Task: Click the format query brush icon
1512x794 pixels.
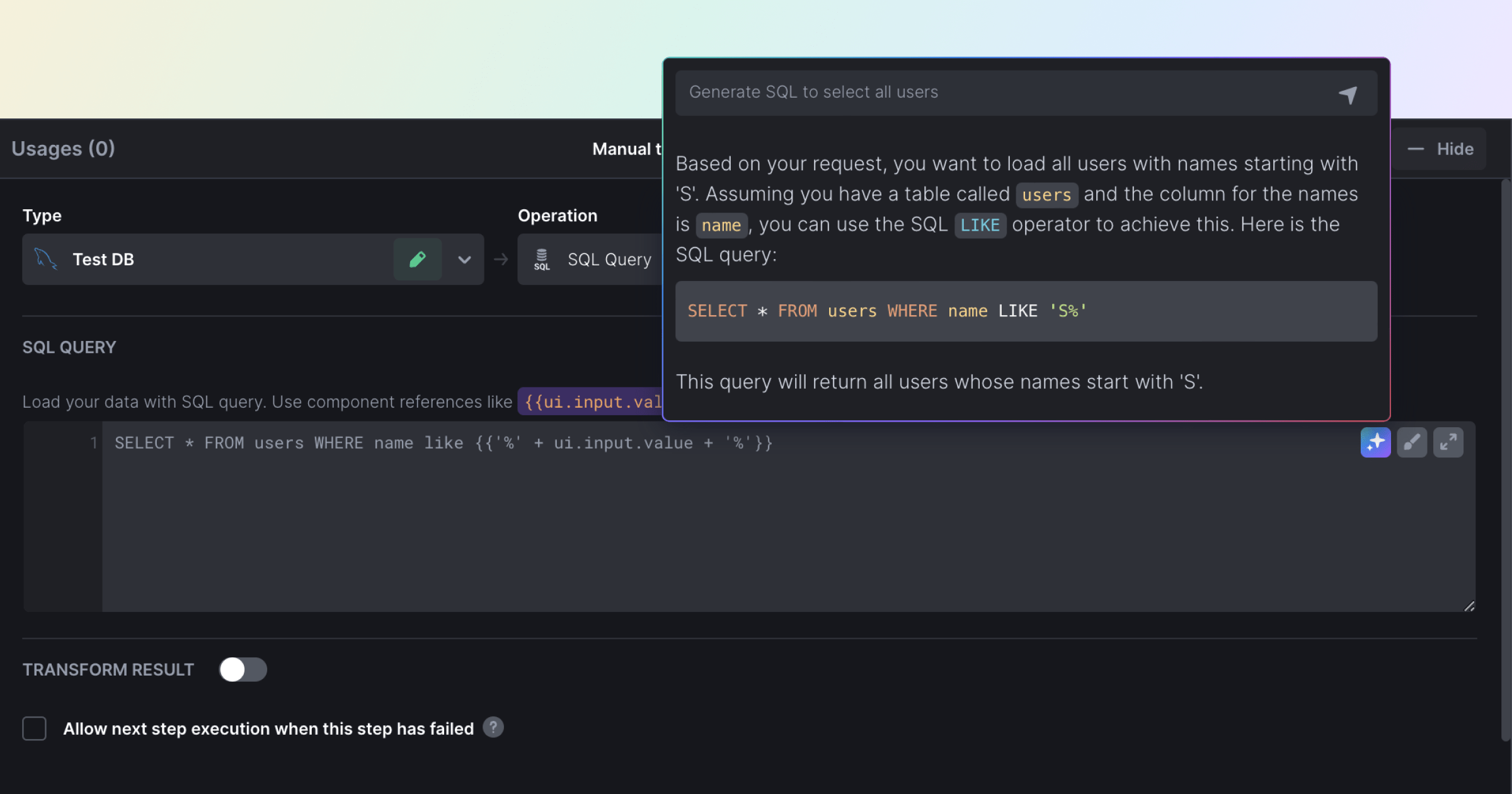Action: 1412,442
